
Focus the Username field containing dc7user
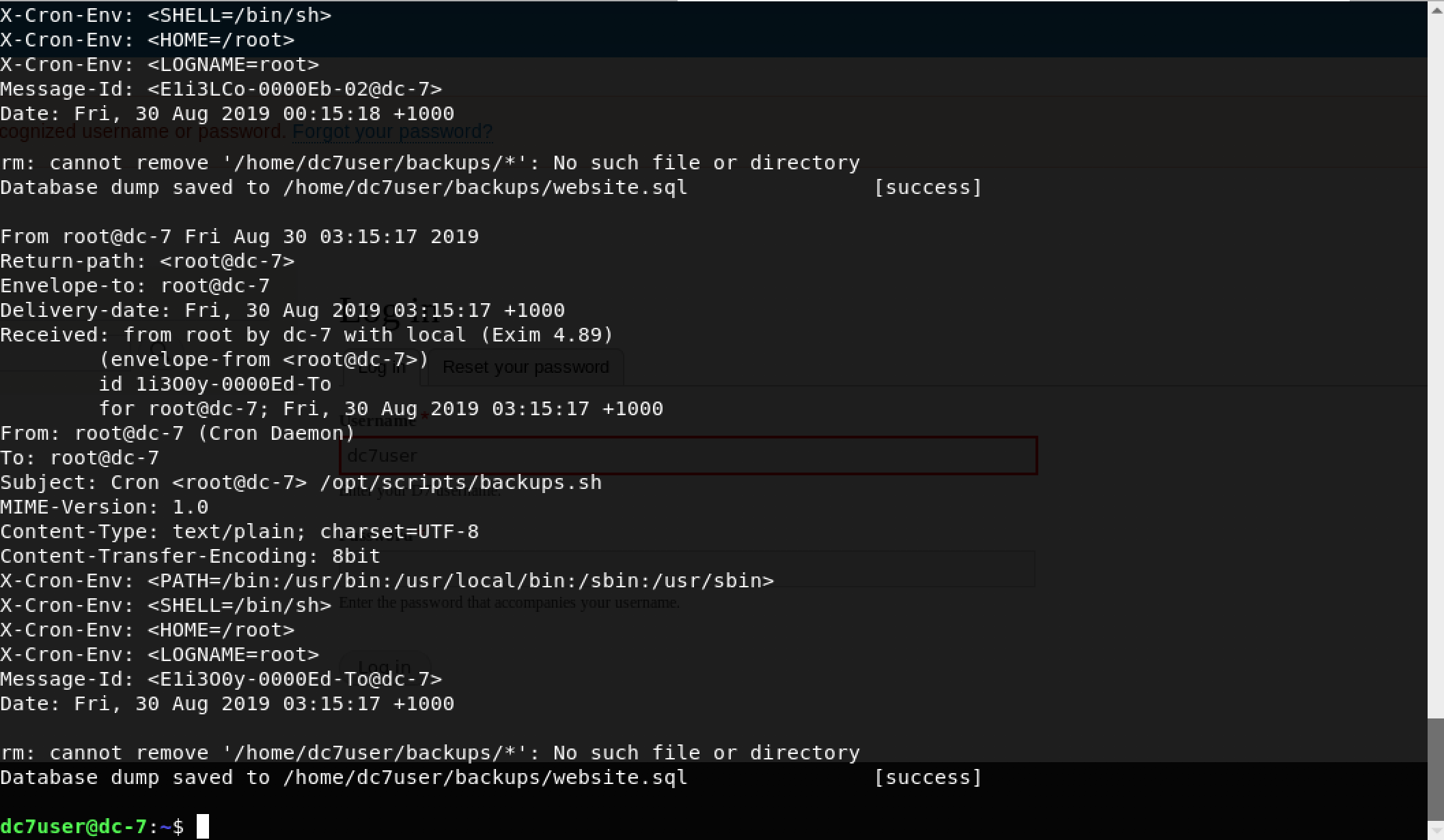(x=688, y=456)
